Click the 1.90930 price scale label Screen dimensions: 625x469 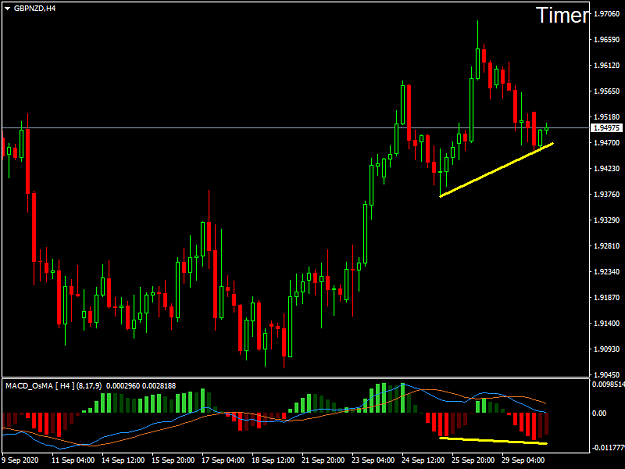607,349
